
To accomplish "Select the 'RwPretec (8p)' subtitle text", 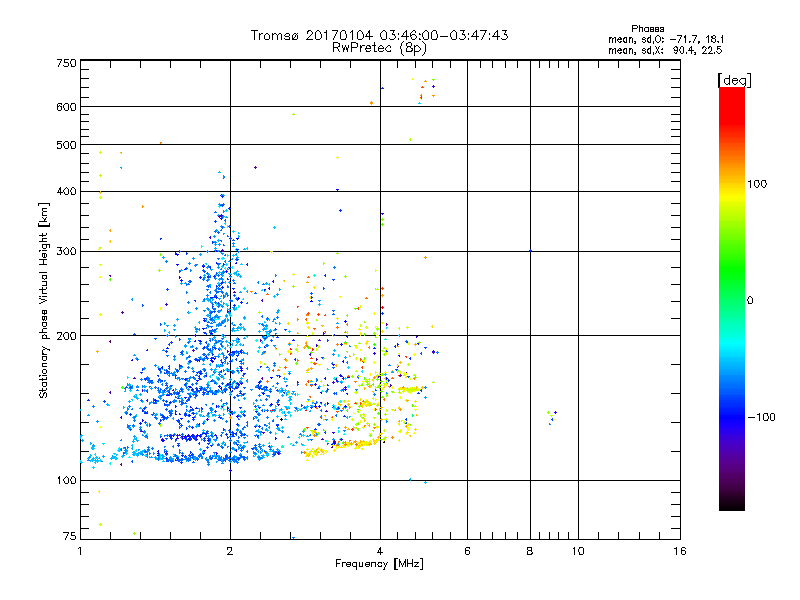I will (x=379, y=48).
